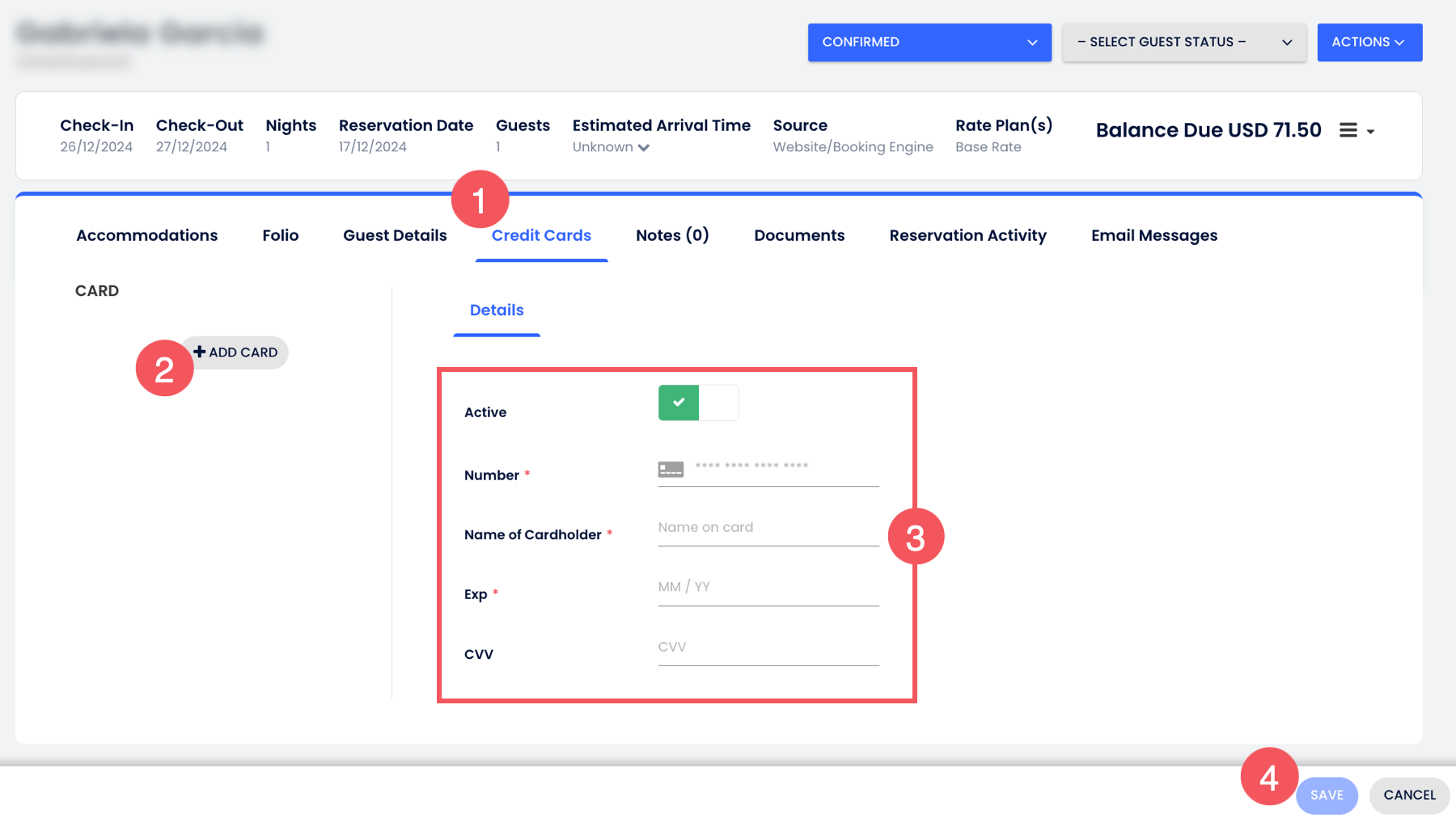Image resolution: width=1456 pixels, height=823 pixels.
Task: Switch to the Email Messages tab
Action: coord(1153,235)
